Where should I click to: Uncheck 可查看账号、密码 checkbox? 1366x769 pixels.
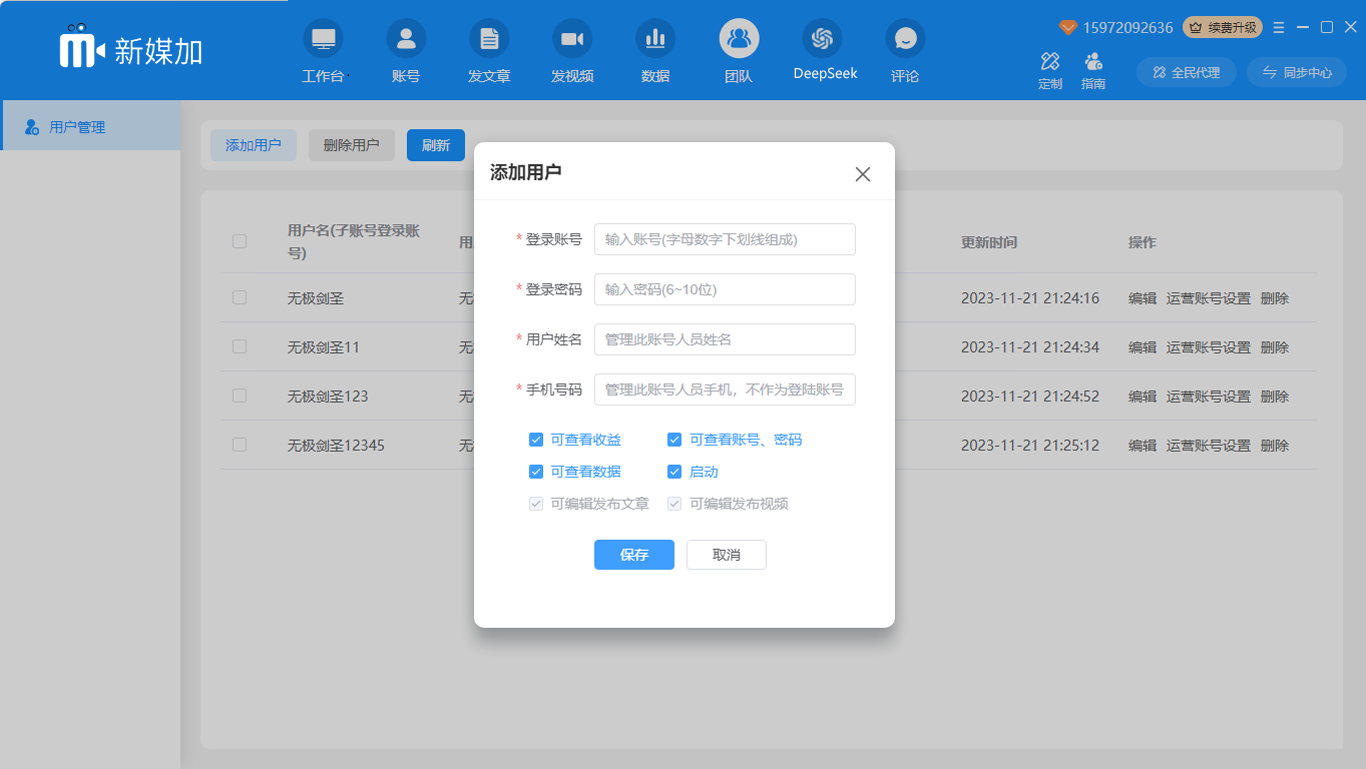(674, 440)
